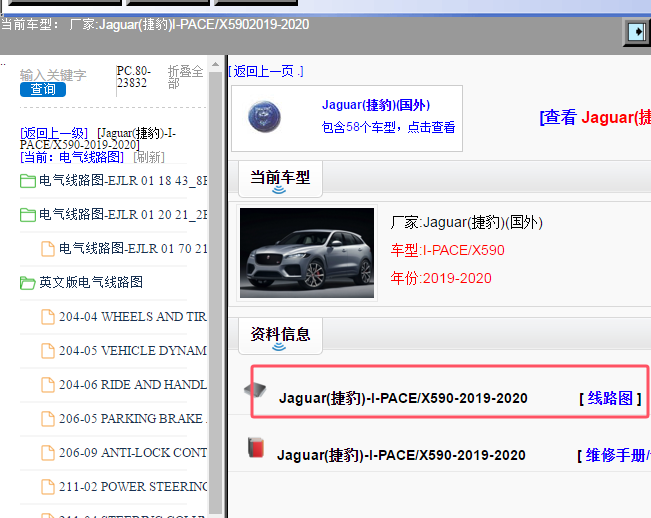Click file icon of 204-05 VEHICLE row
Viewport: 651px width, 518px height.
point(48,351)
